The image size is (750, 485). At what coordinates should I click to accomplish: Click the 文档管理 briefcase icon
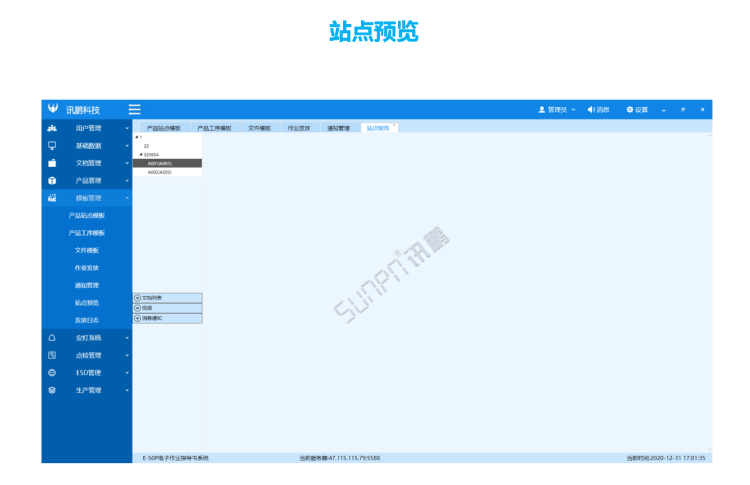pos(52,163)
